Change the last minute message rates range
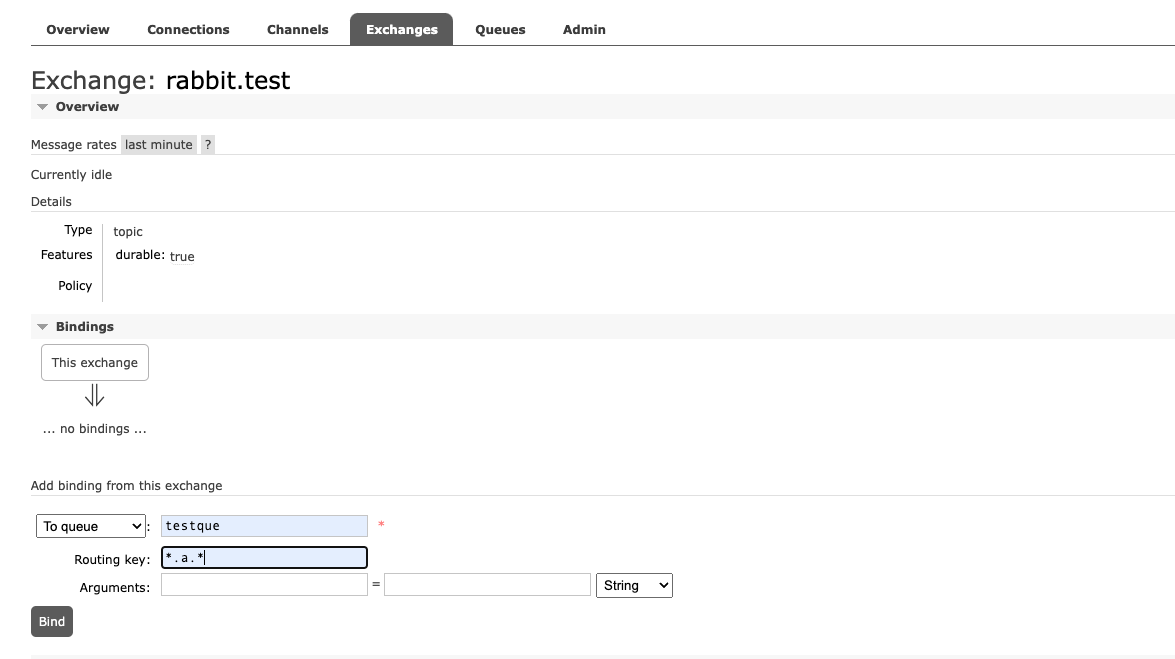 pos(158,145)
